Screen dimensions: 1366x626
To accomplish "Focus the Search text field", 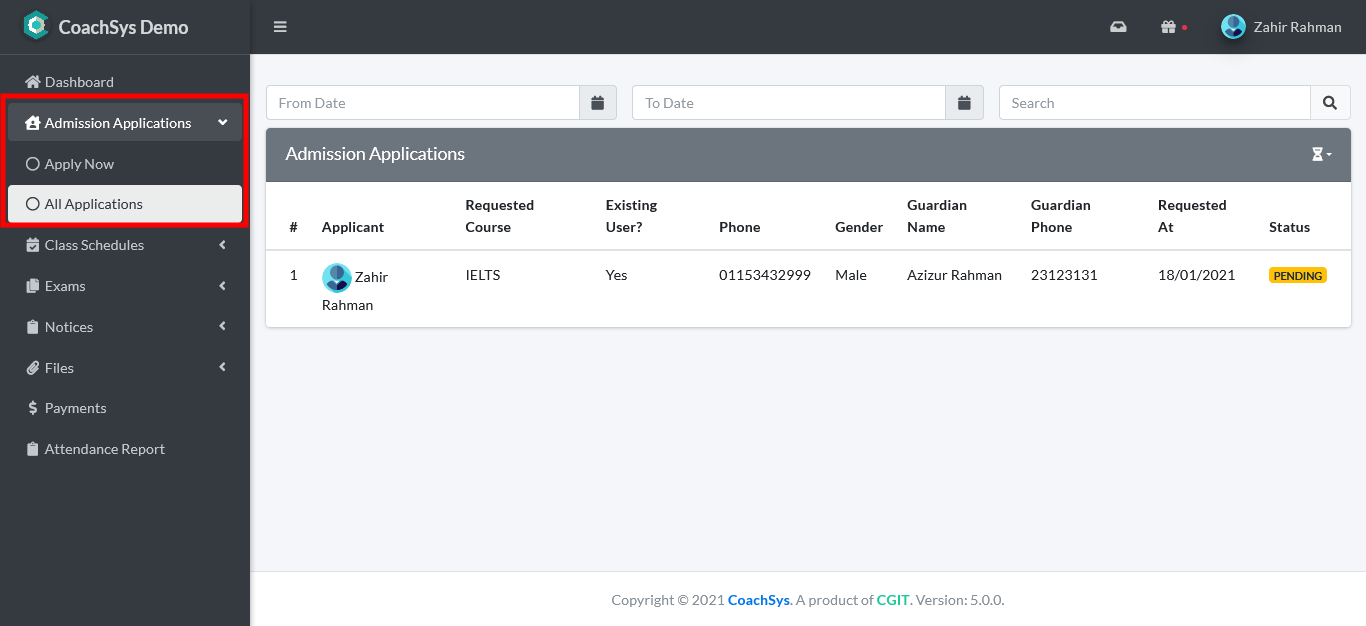I will pyautogui.click(x=1154, y=103).
